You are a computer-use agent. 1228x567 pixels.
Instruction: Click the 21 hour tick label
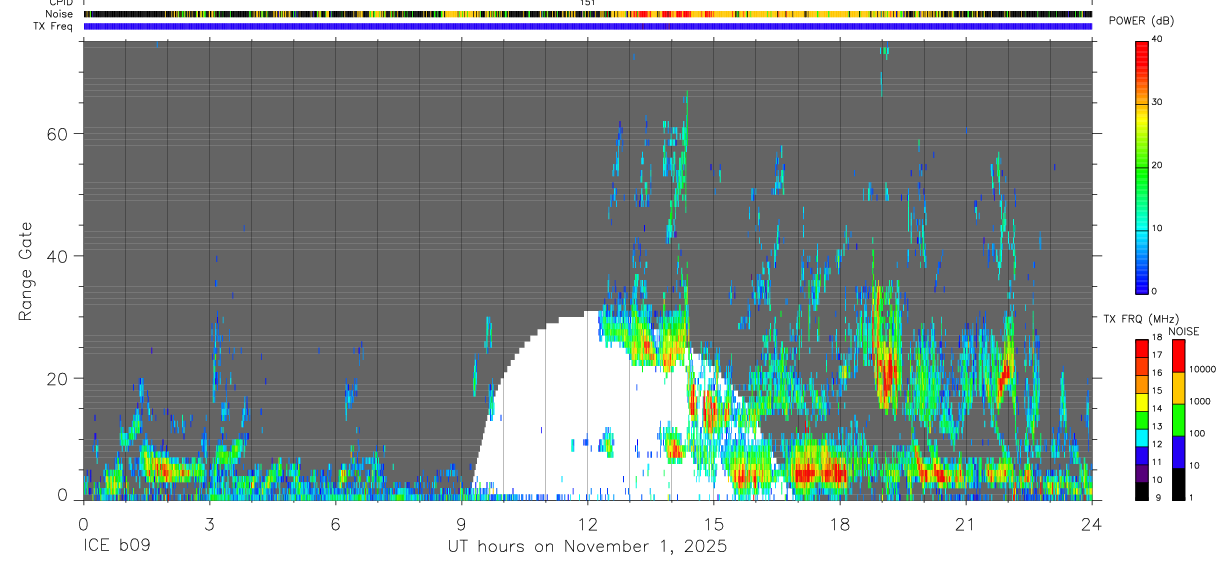coord(966,523)
